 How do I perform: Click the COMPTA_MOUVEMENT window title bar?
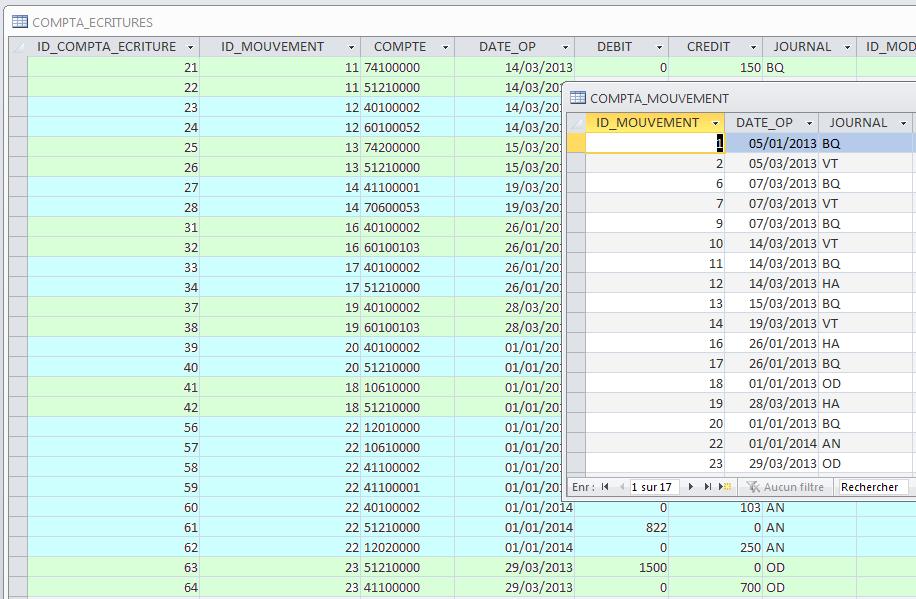click(x=739, y=98)
